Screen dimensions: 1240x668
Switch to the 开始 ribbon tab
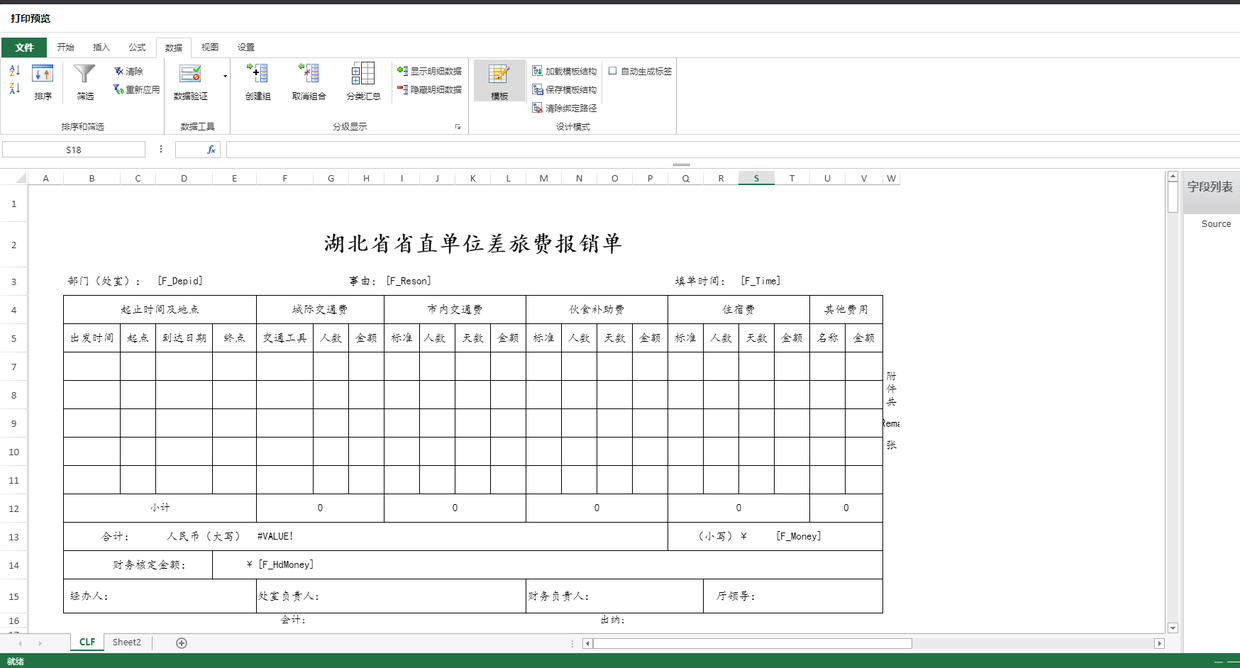(x=65, y=47)
